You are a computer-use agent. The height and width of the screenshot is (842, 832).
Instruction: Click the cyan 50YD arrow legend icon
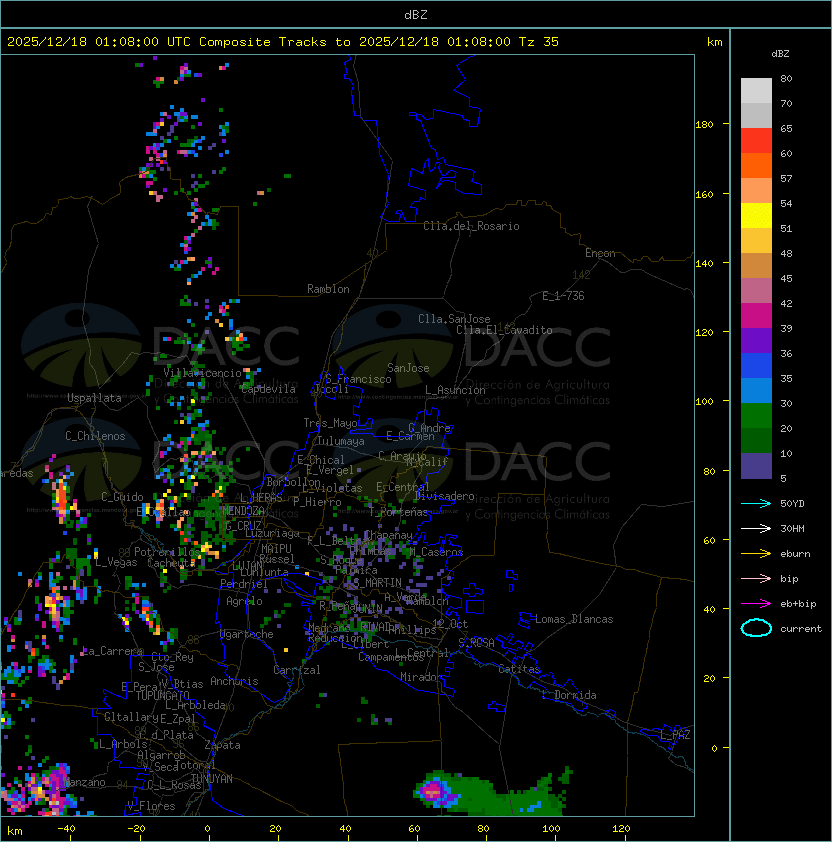tap(756, 503)
